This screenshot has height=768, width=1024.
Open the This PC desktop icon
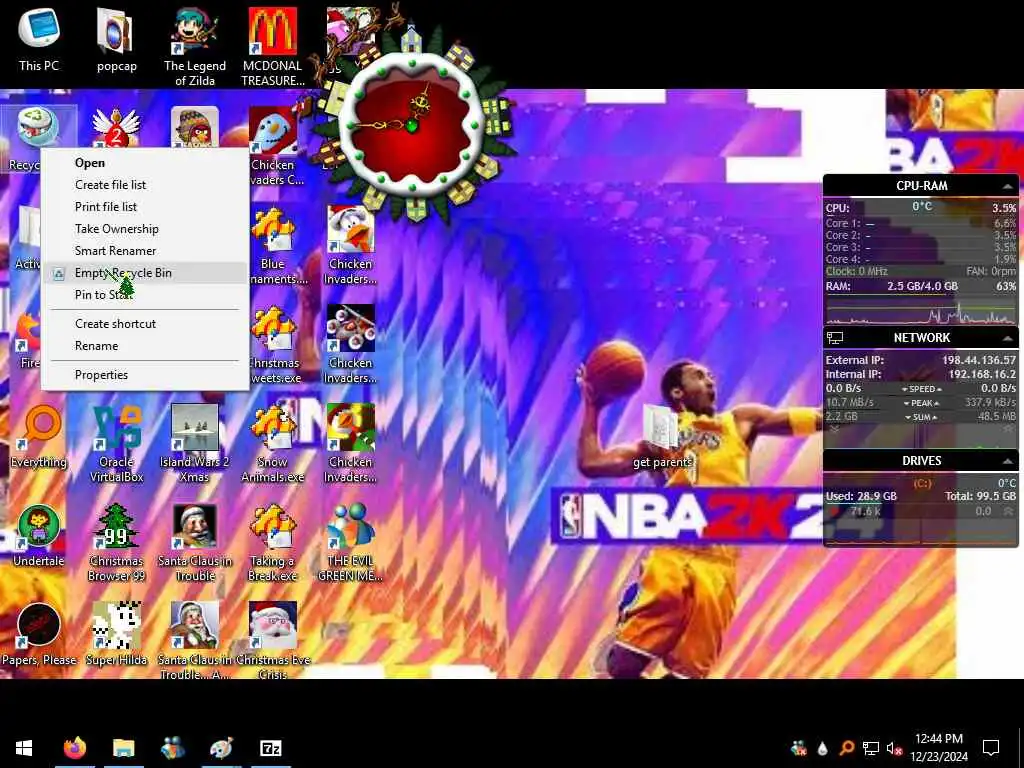point(39,39)
